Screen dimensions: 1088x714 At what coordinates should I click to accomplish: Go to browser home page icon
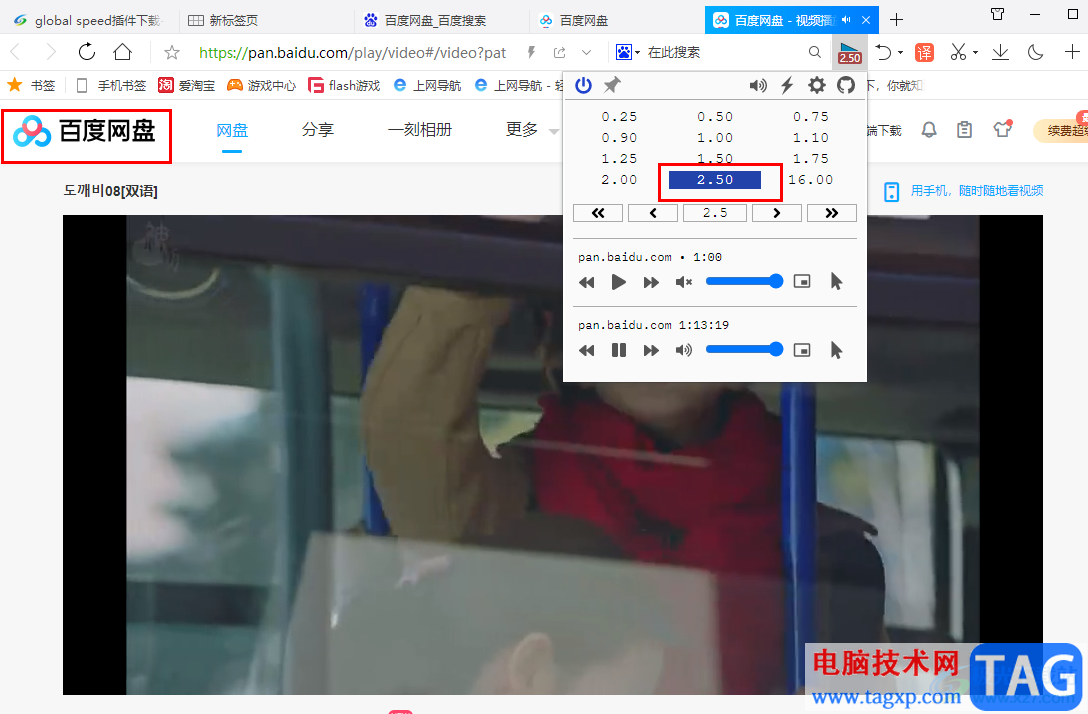point(123,52)
